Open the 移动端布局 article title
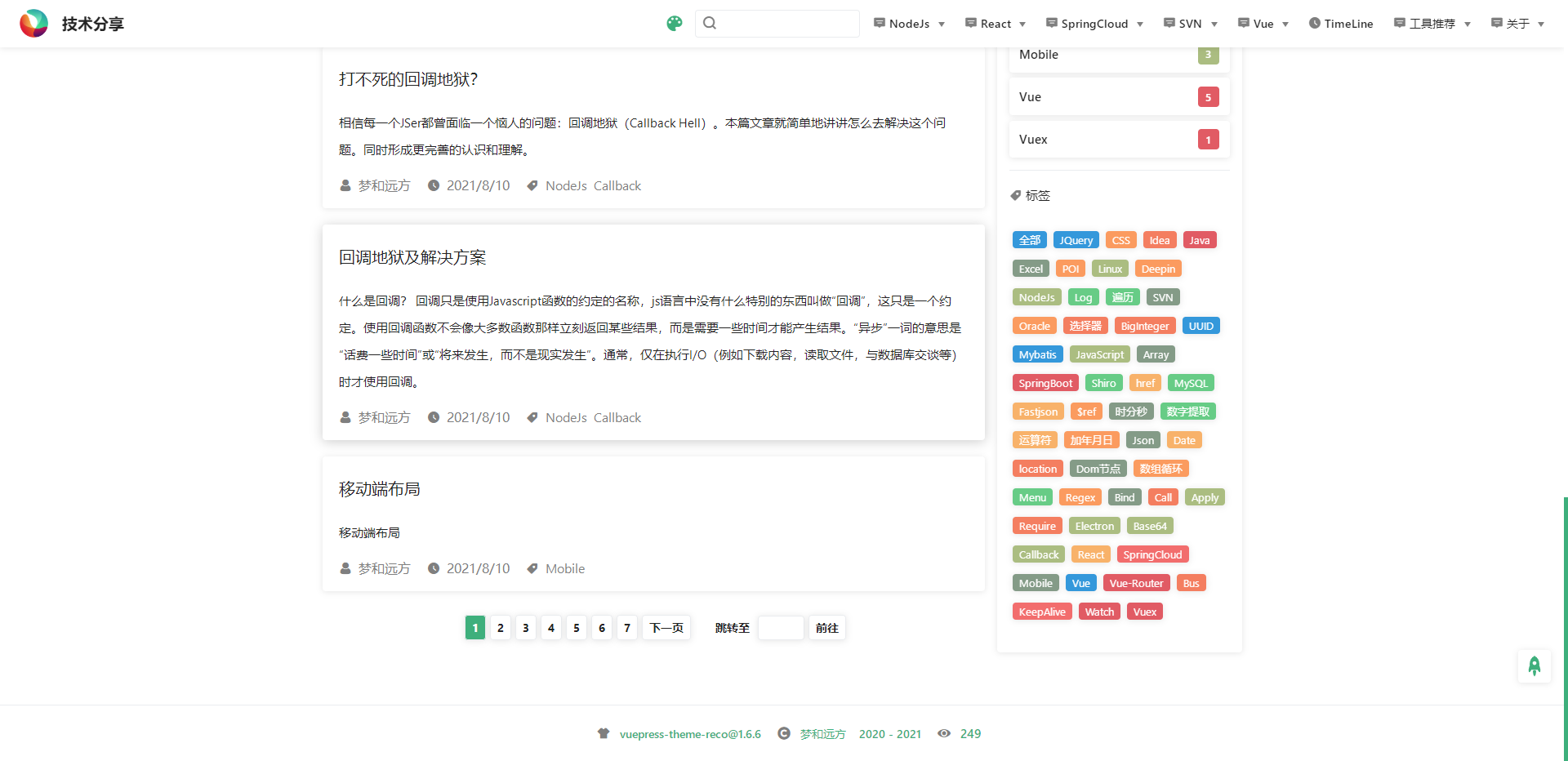Image resolution: width=1568 pixels, height=761 pixels. coord(380,489)
